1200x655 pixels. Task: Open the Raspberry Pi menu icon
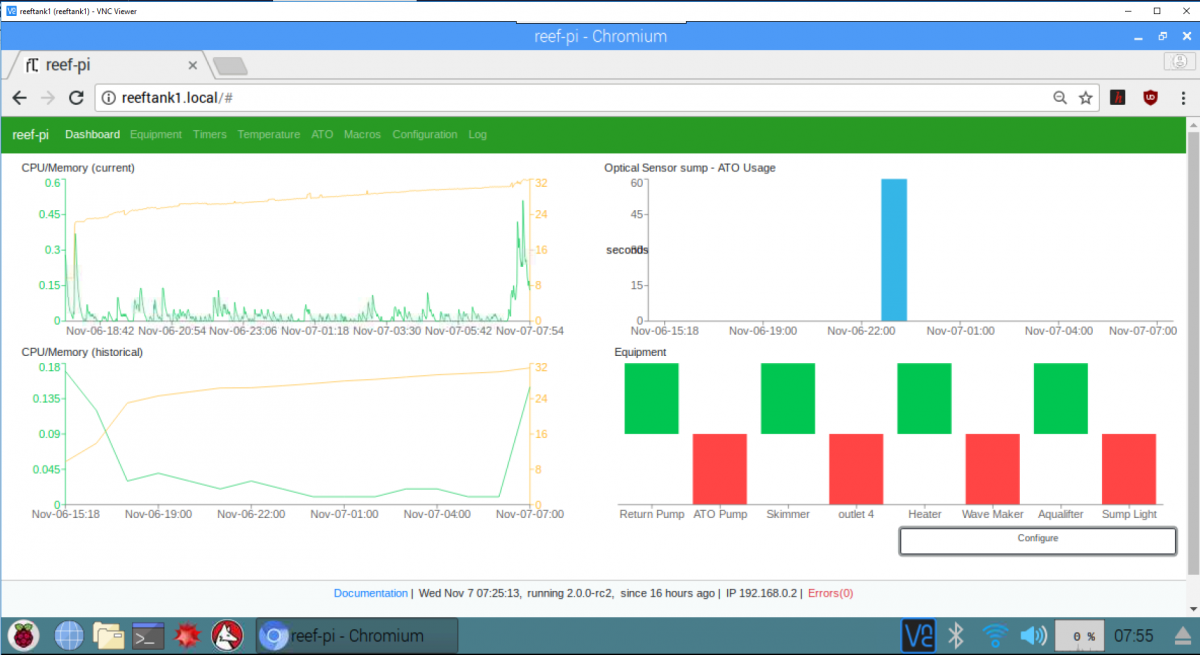[x=23, y=635]
